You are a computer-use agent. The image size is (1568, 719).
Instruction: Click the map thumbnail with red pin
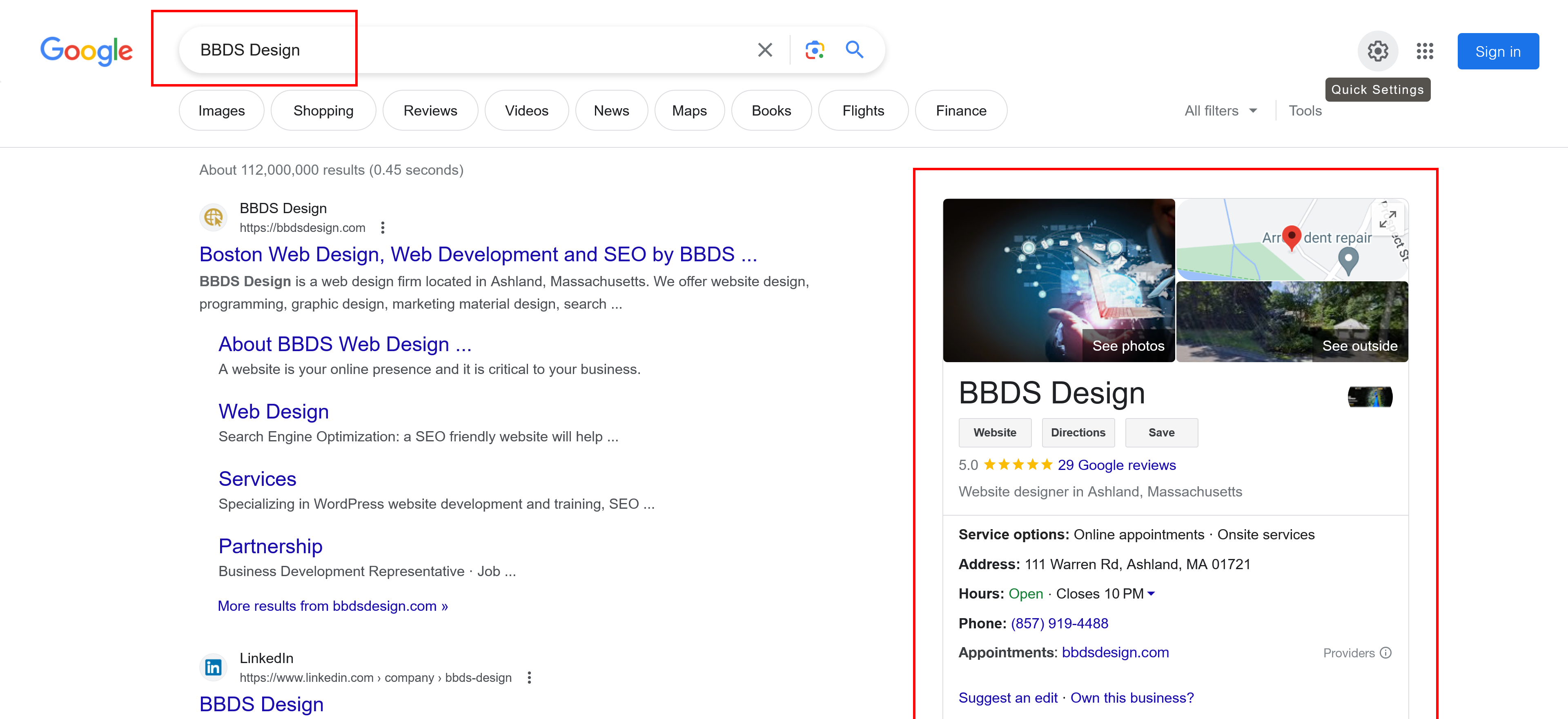(x=1291, y=239)
